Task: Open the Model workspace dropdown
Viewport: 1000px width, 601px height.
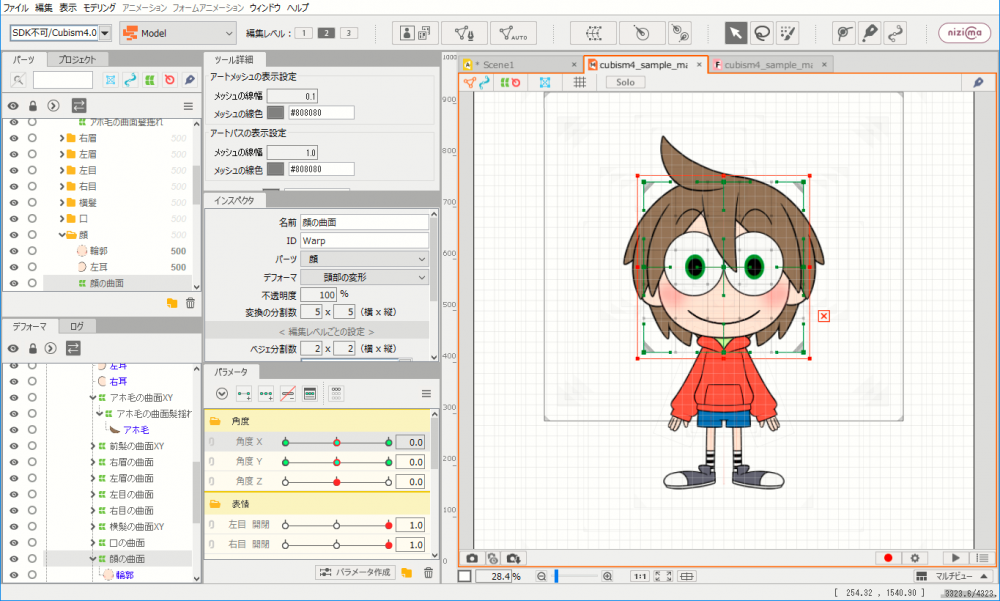Action: (178, 33)
